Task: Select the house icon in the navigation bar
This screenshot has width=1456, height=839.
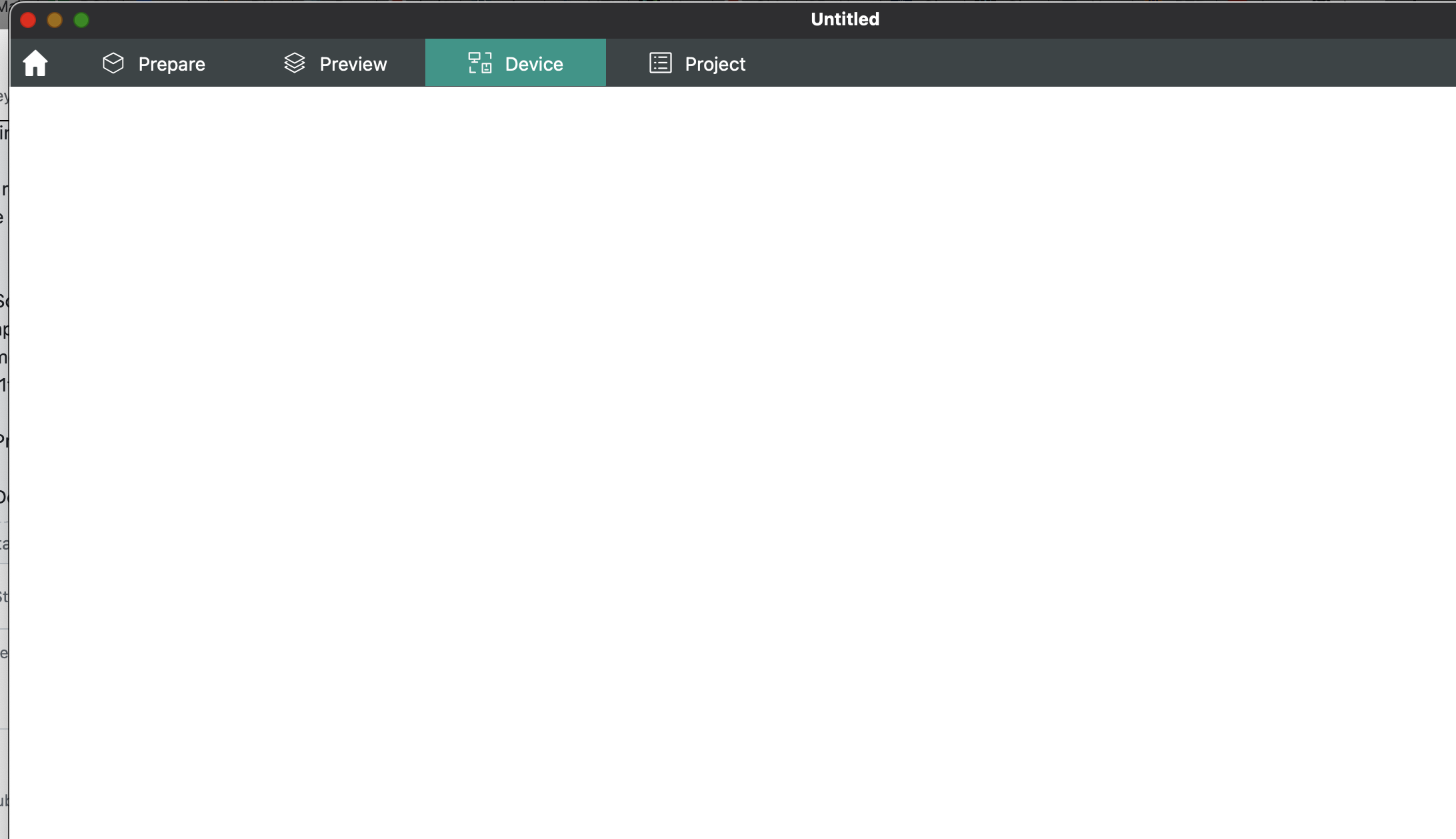Action: pyautogui.click(x=35, y=62)
